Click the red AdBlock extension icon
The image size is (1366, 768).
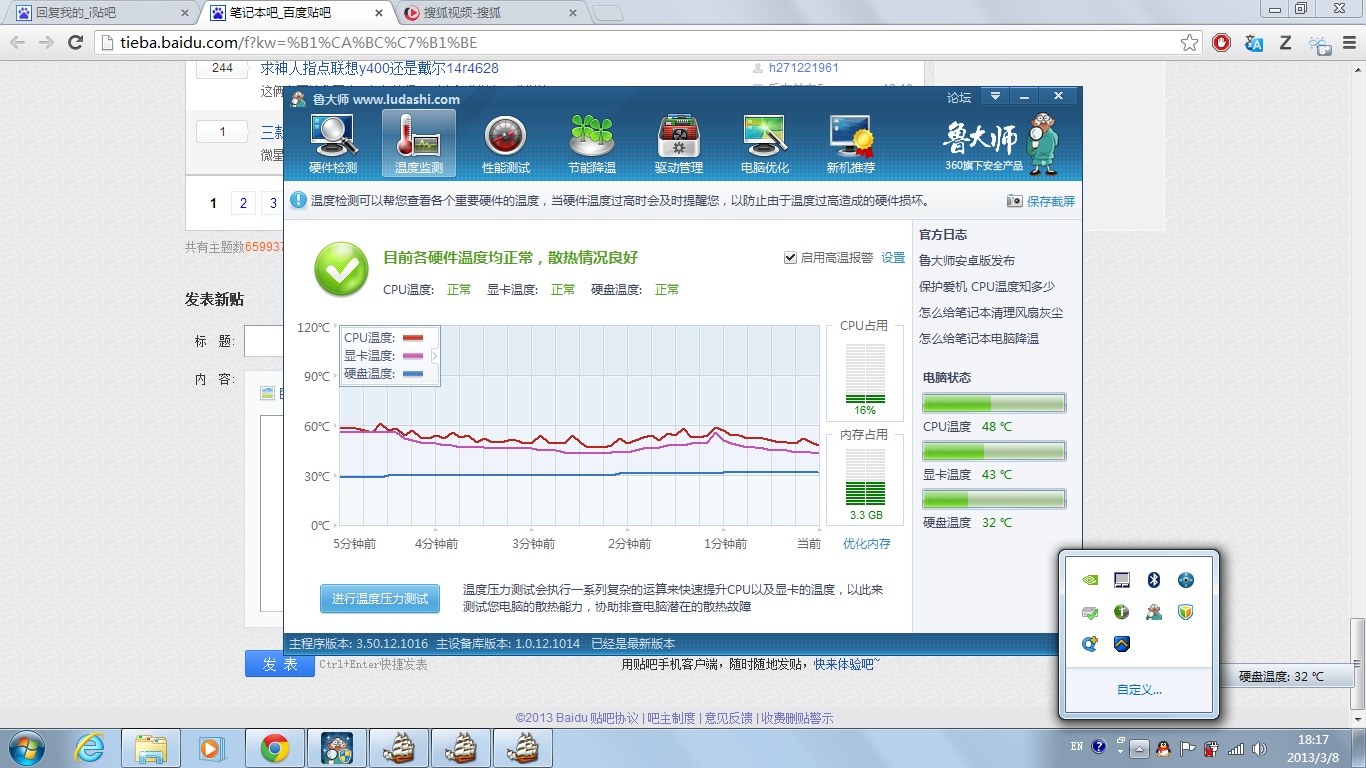(1221, 43)
